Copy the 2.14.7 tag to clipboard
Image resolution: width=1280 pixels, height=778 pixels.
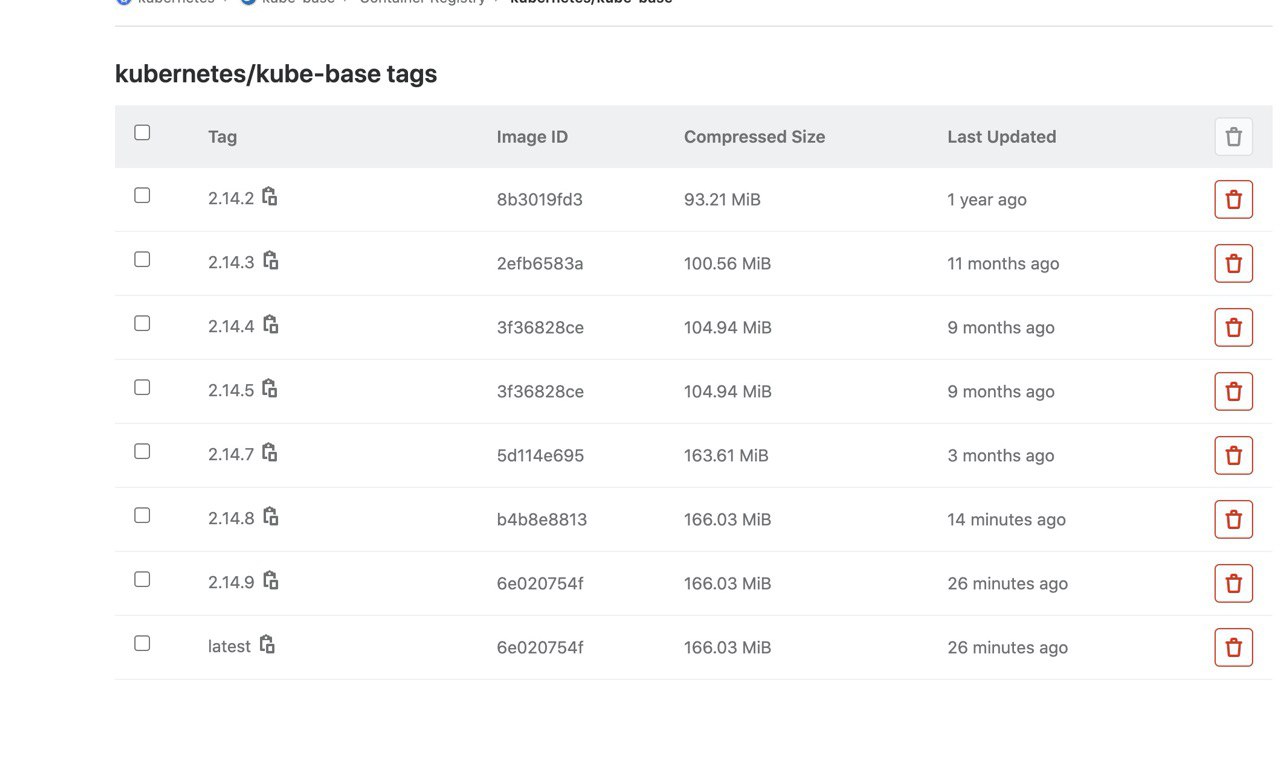click(x=269, y=453)
